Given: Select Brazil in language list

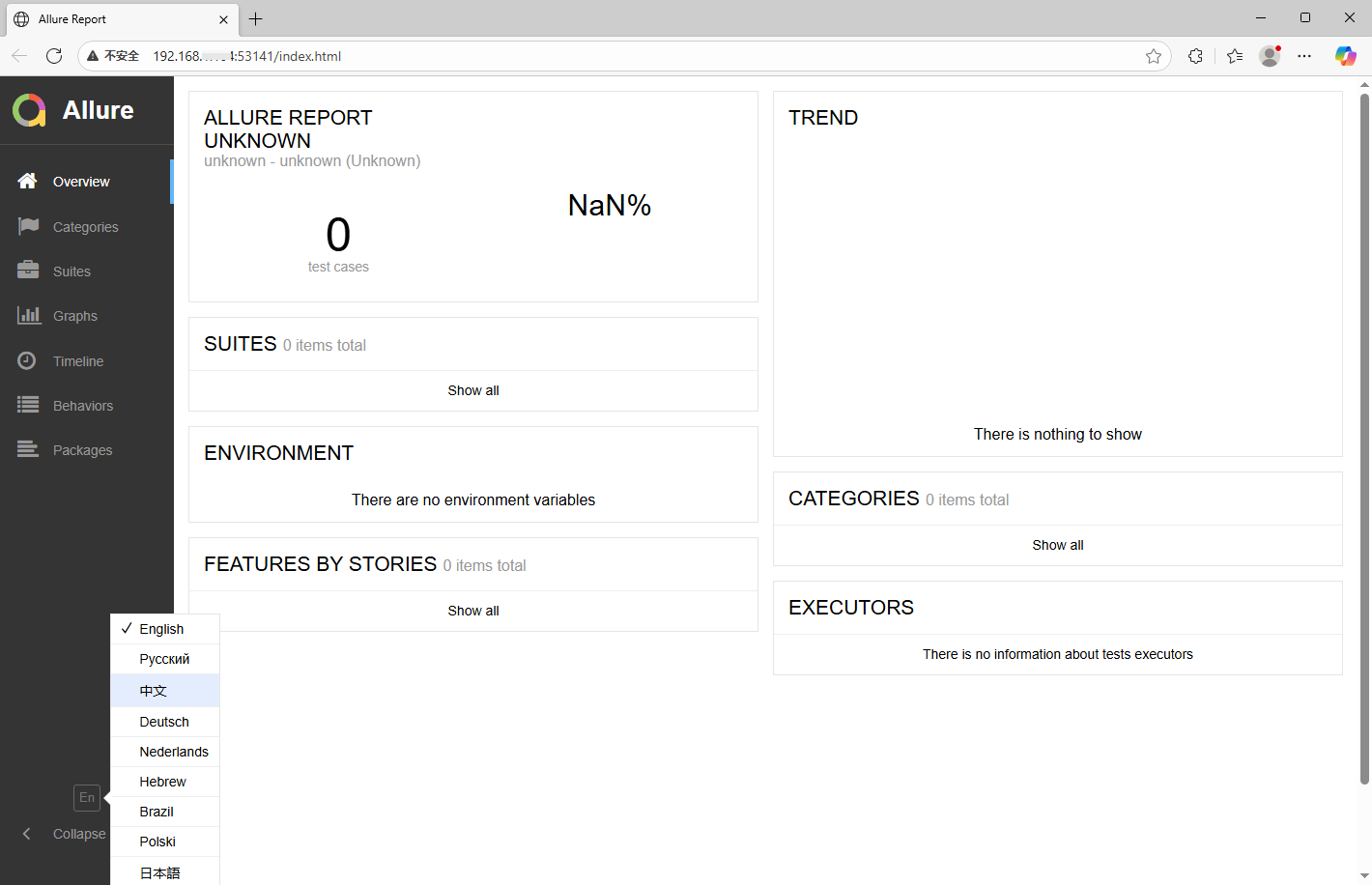Looking at the screenshot, I should coord(165,812).
